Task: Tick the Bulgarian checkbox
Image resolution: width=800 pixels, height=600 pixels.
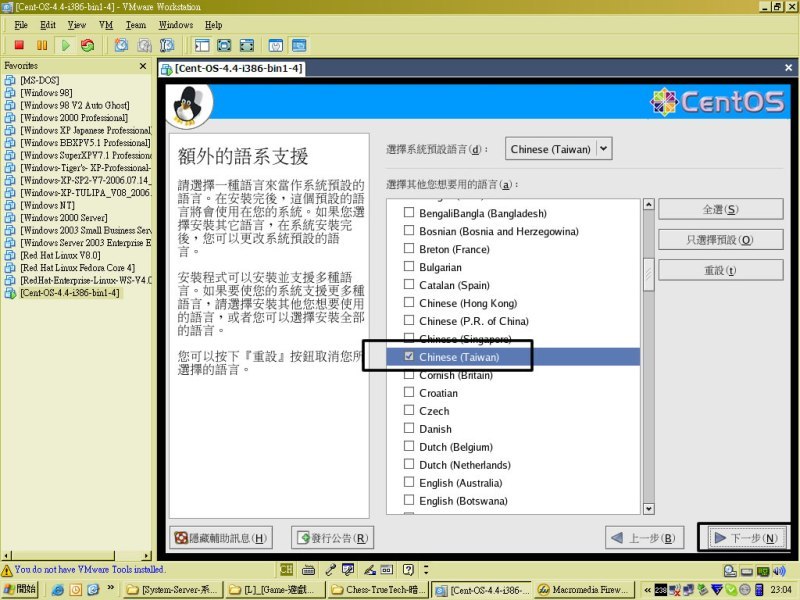Action: coord(409,266)
